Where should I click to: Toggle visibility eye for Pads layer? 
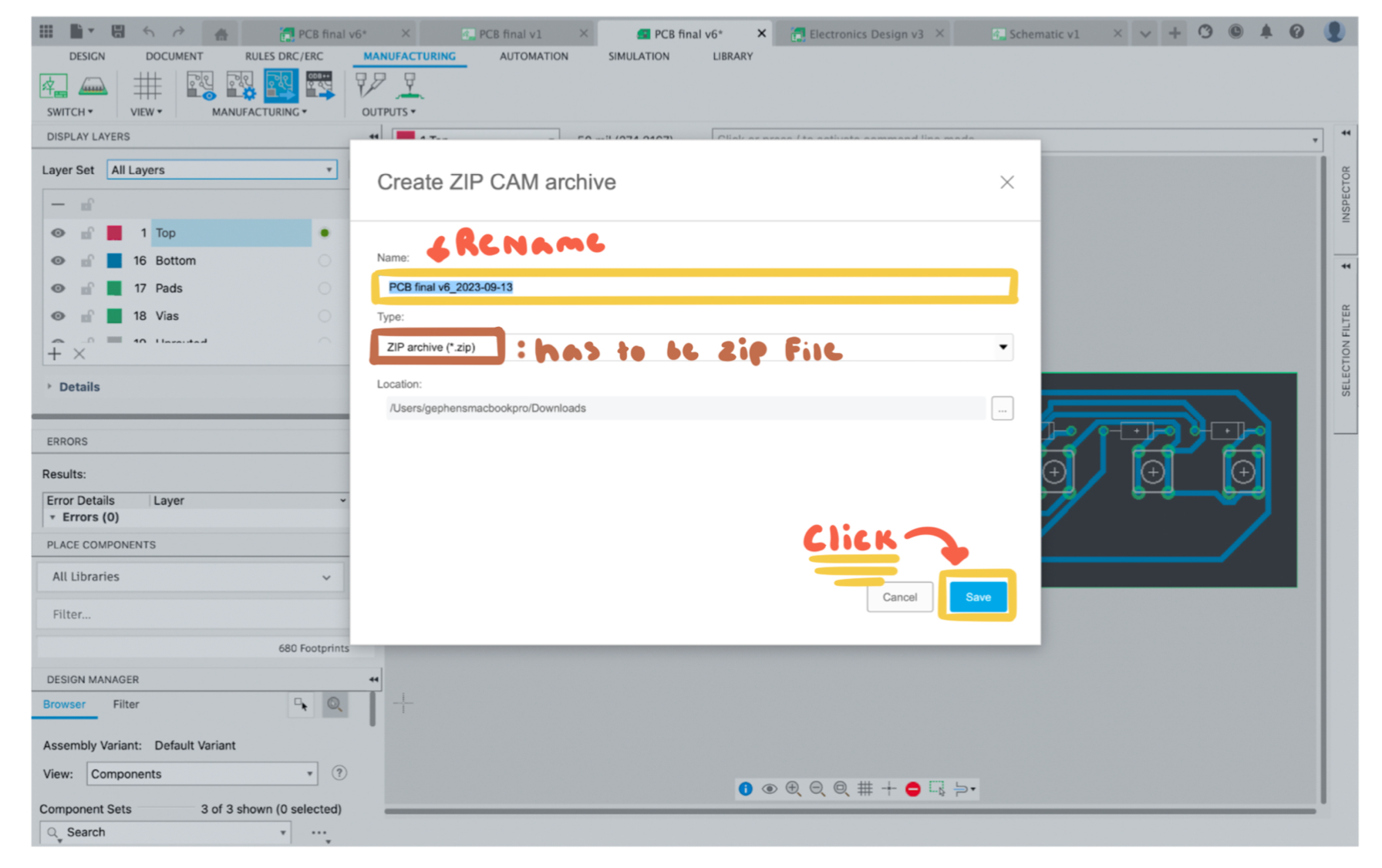pos(58,288)
